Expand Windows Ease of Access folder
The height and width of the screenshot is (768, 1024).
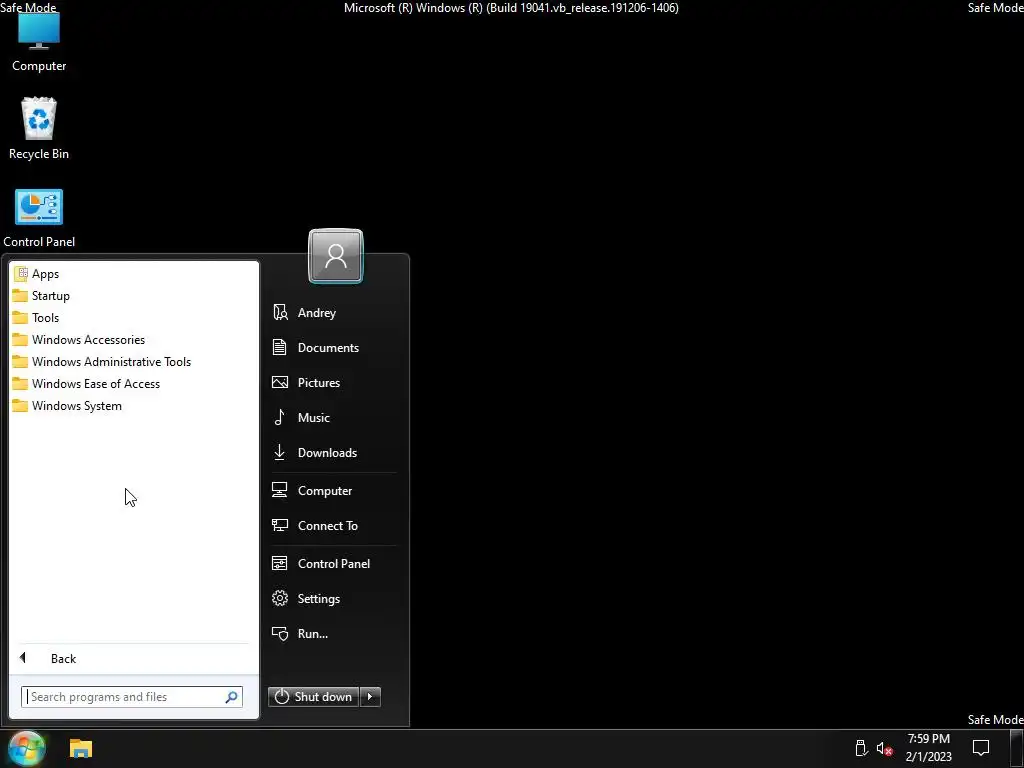pos(134,383)
